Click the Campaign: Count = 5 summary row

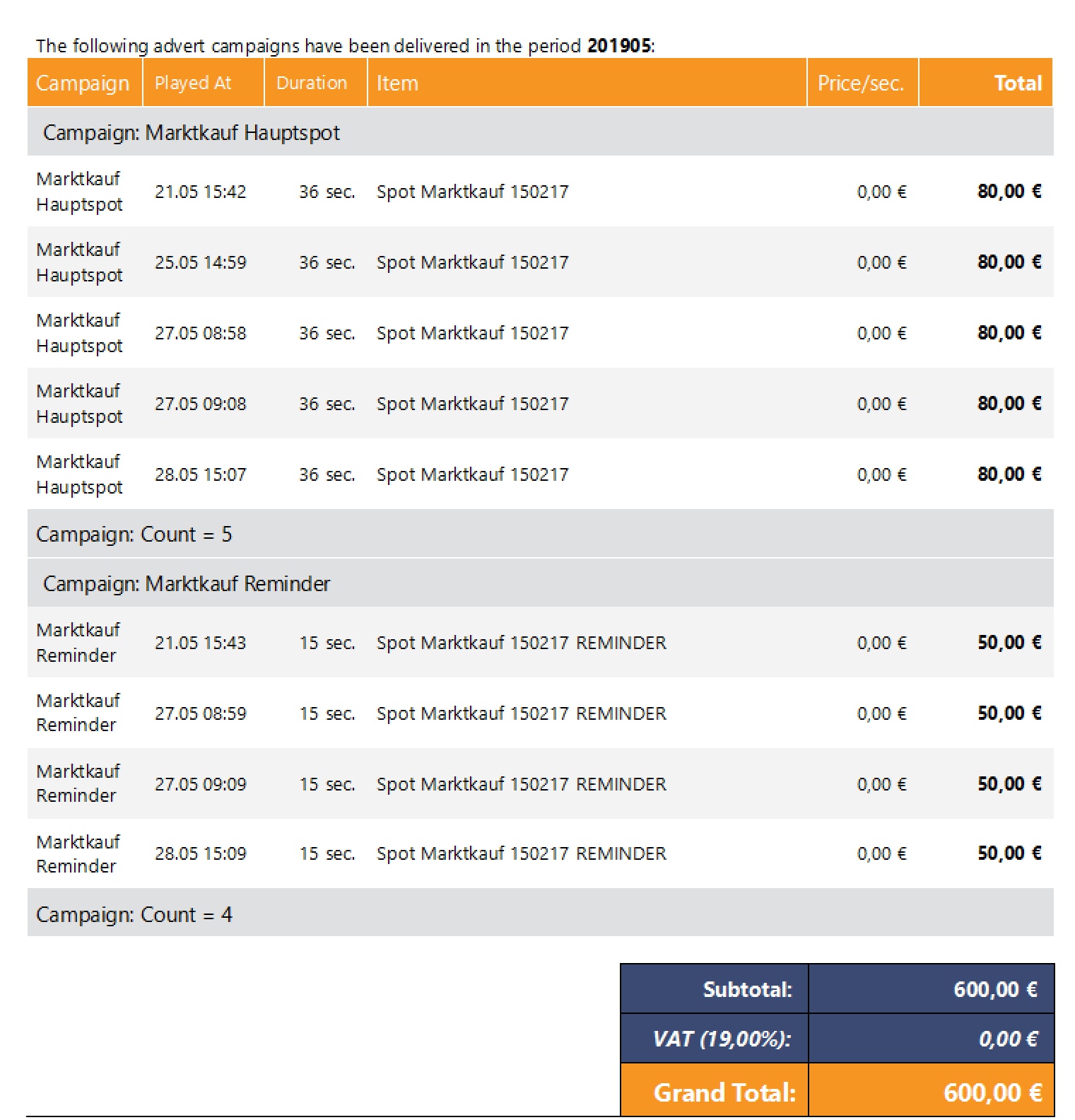pos(541,534)
